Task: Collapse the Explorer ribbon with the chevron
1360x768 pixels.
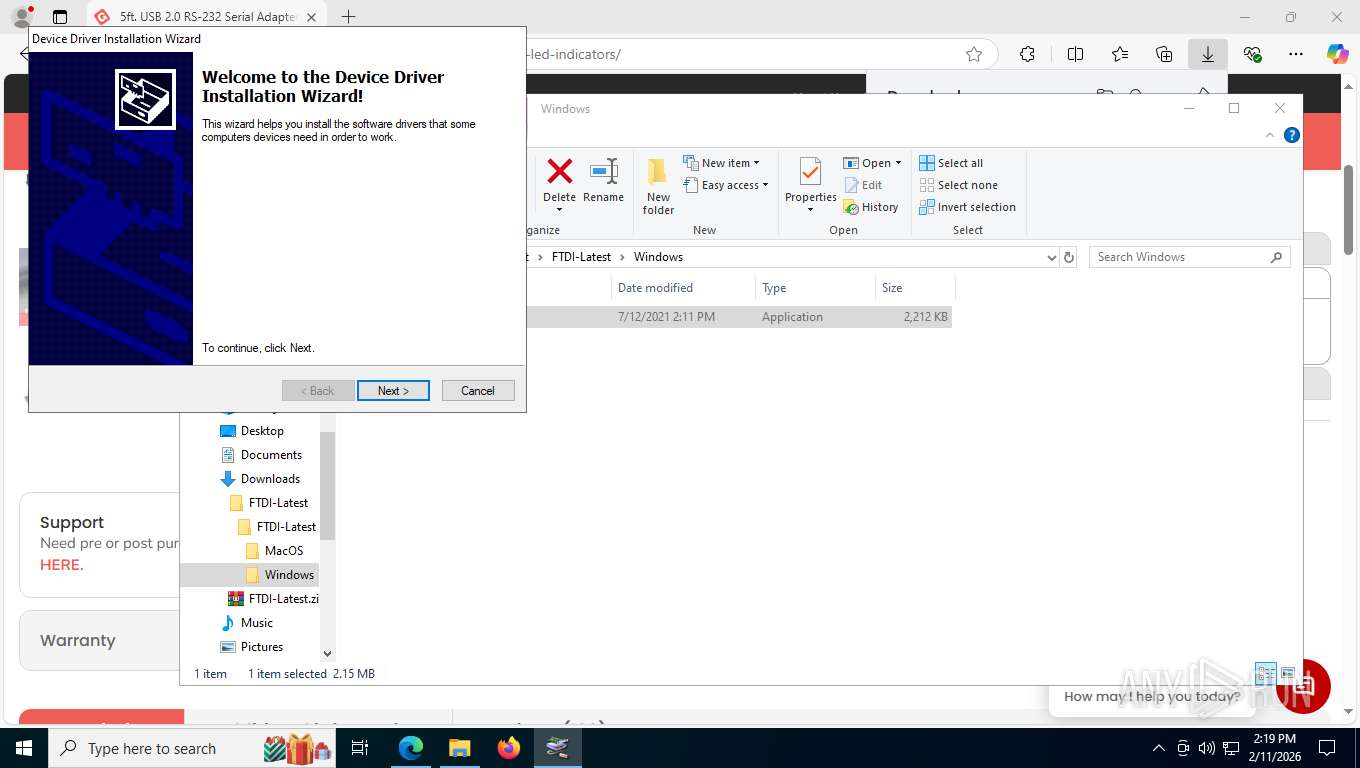Action: click(1270, 135)
